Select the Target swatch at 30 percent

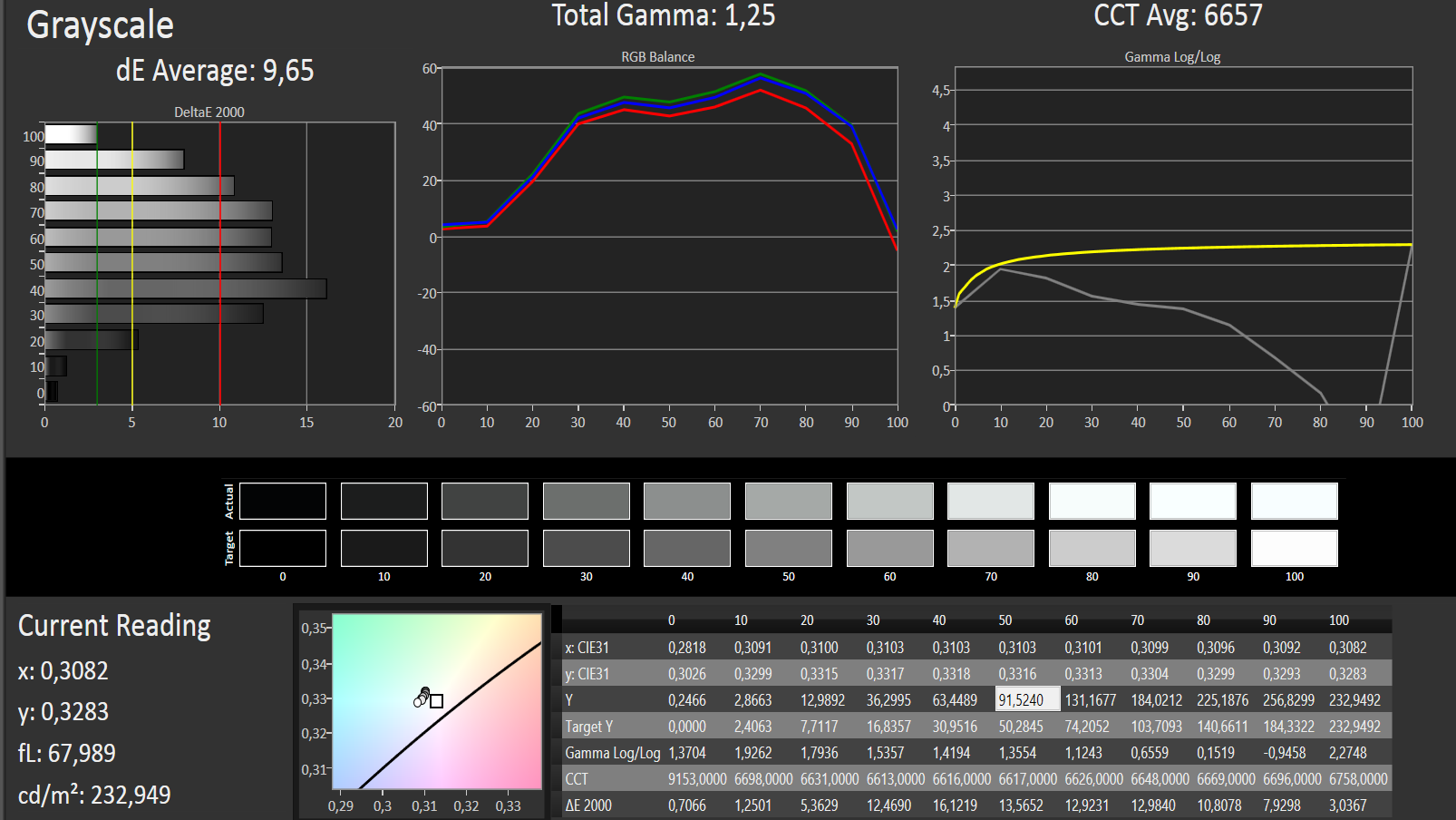click(587, 548)
